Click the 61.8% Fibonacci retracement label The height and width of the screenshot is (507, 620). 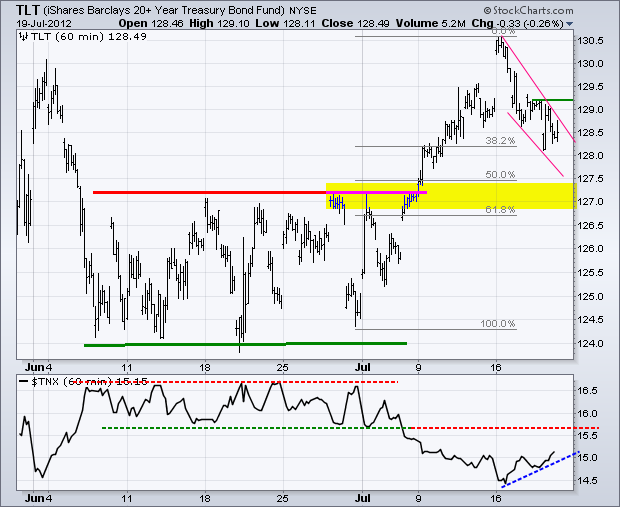[x=500, y=210]
